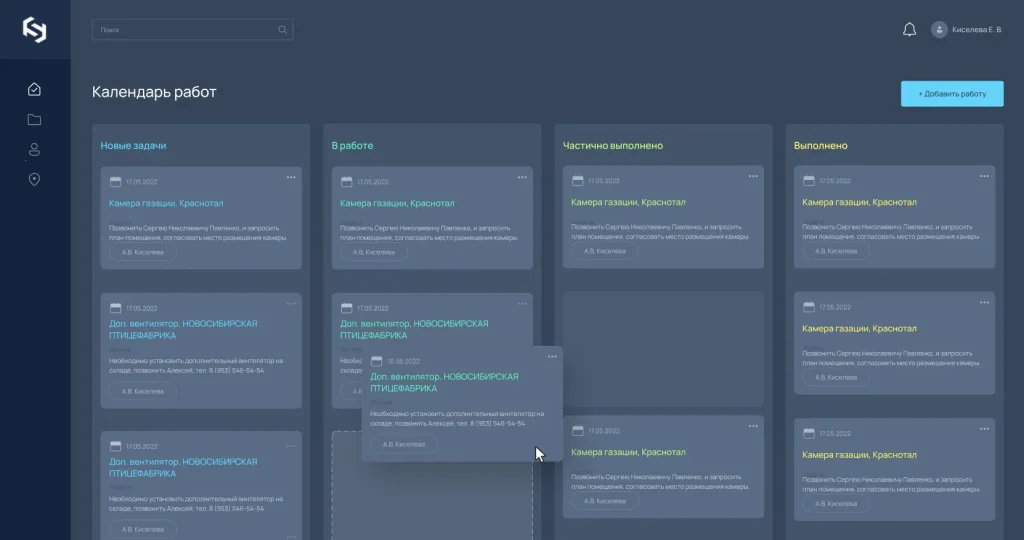Open three-dot menu on top 'Выполнено' card
1024x540 pixels.
985,177
